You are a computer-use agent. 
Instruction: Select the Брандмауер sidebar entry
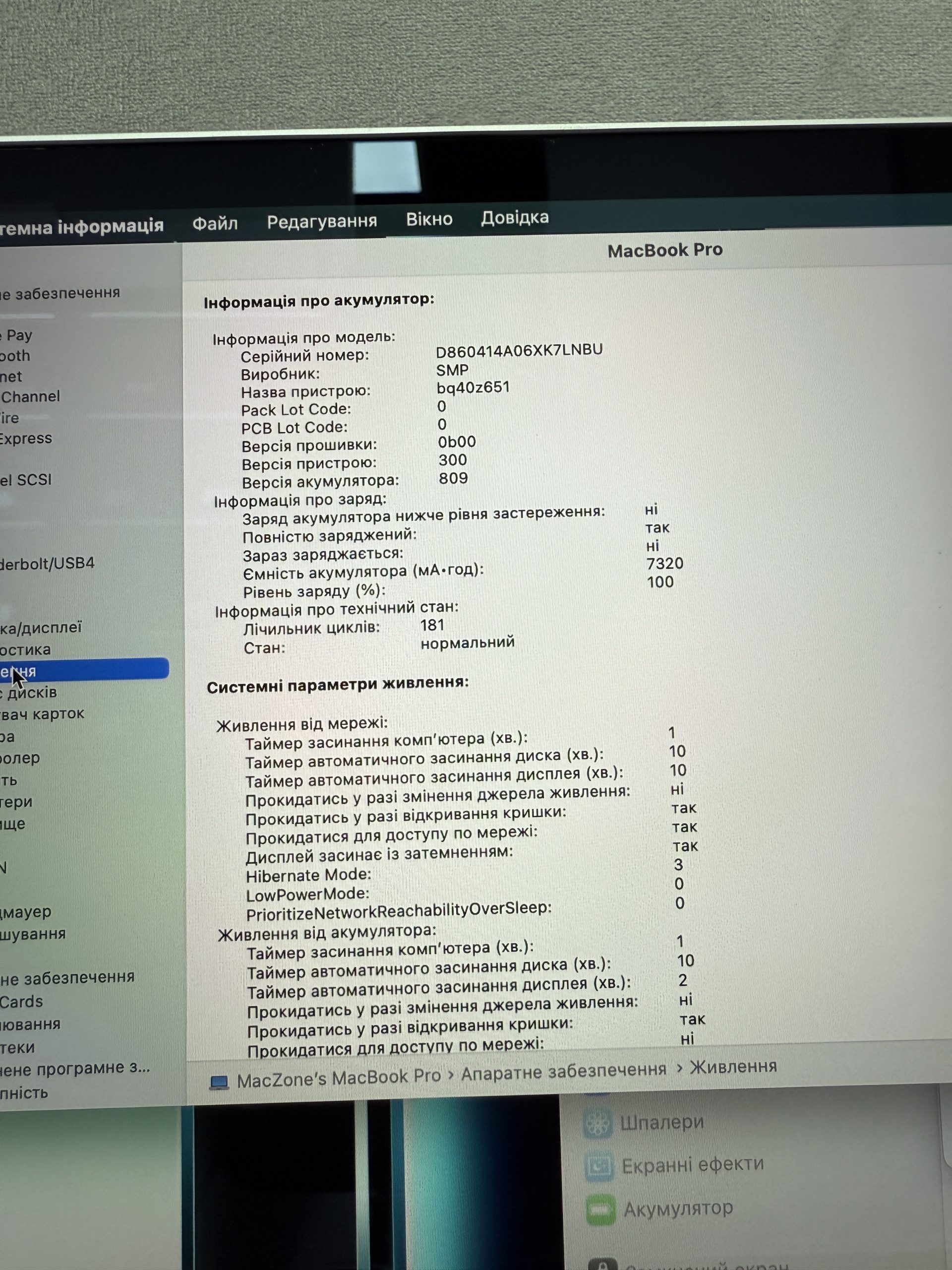26,912
